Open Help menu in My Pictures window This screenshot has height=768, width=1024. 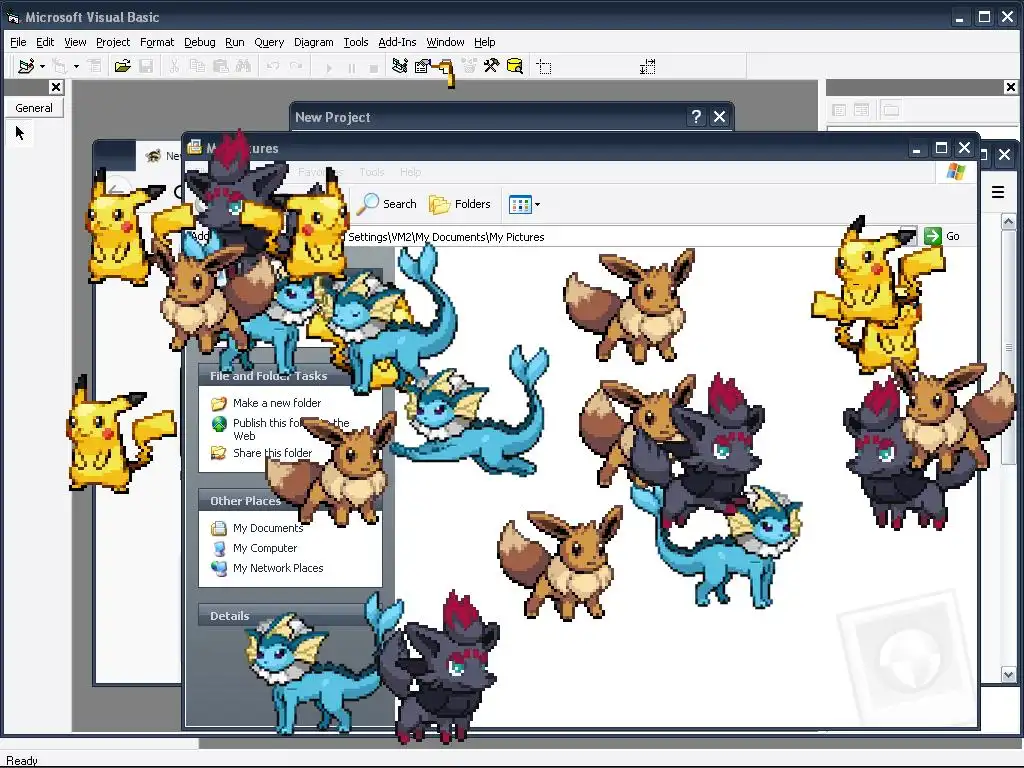click(410, 172)
